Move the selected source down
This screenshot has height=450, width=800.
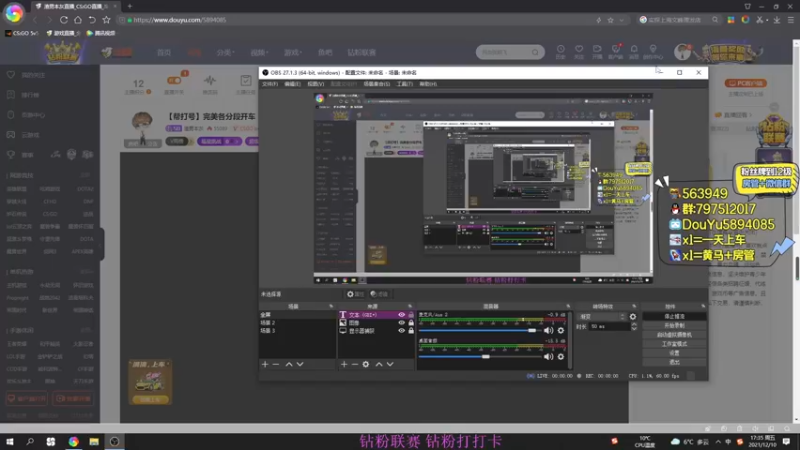390,364
